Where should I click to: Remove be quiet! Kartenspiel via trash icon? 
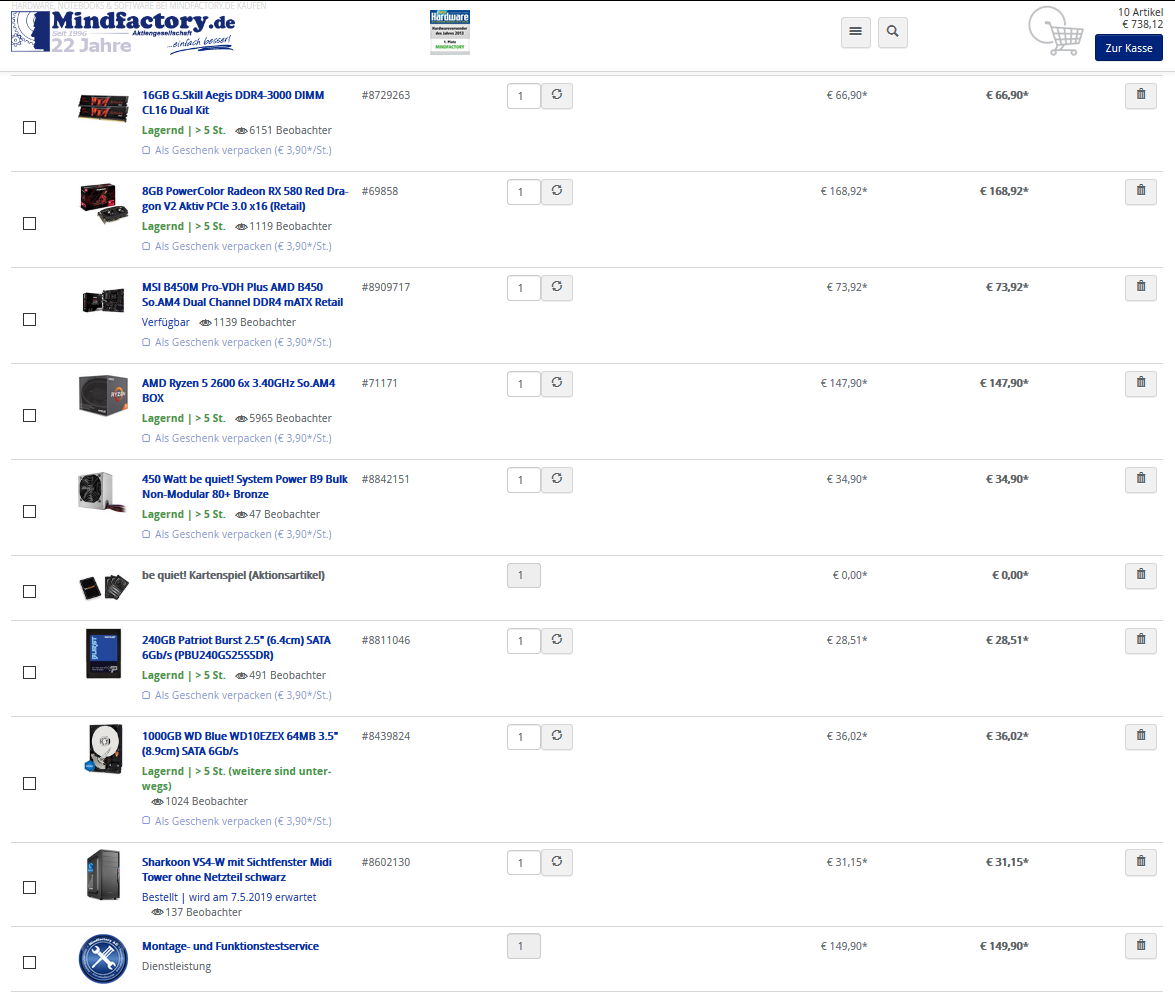[x=1141, y=575]
